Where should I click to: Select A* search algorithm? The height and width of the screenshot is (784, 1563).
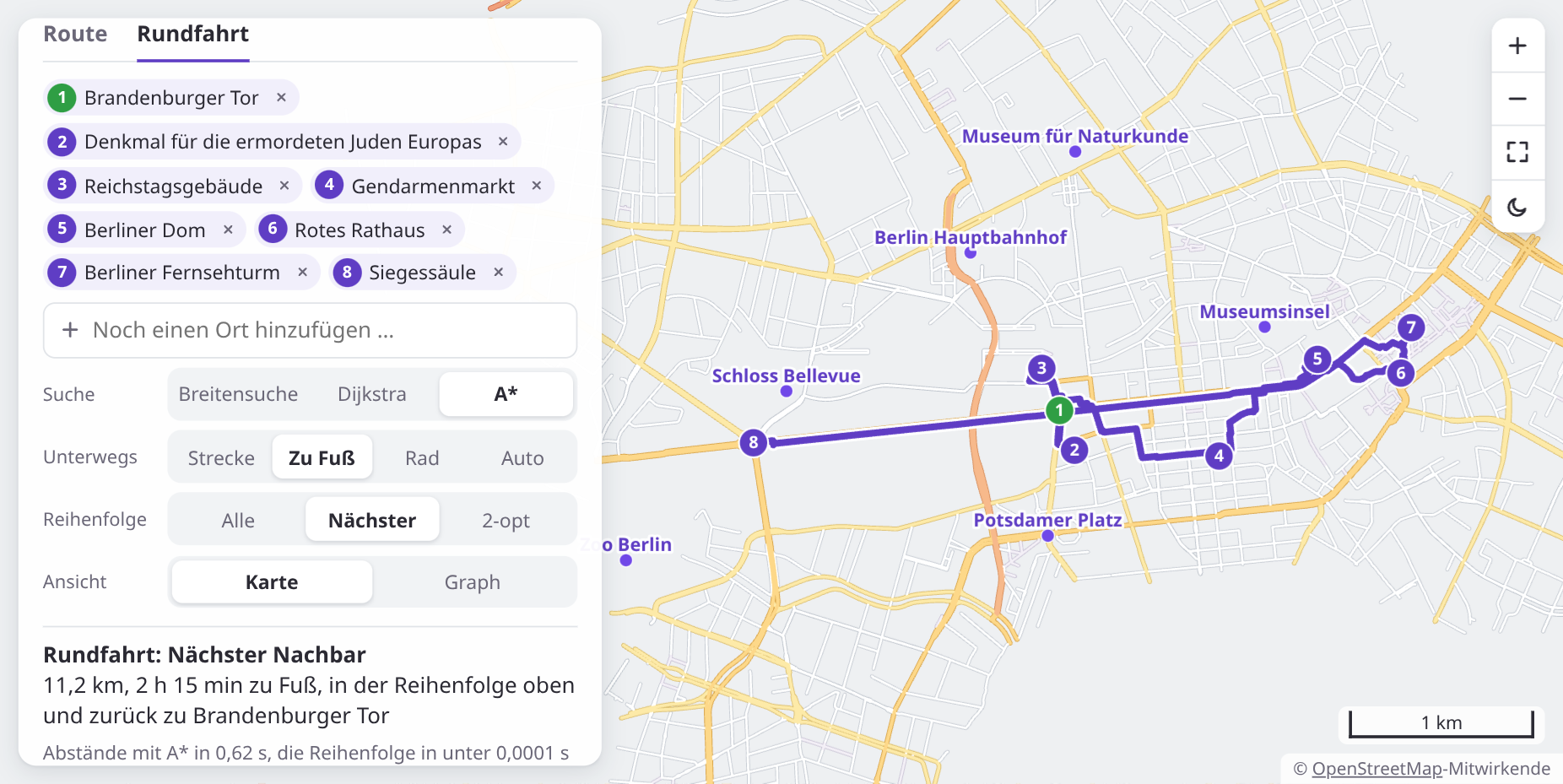tap(506, 394)
